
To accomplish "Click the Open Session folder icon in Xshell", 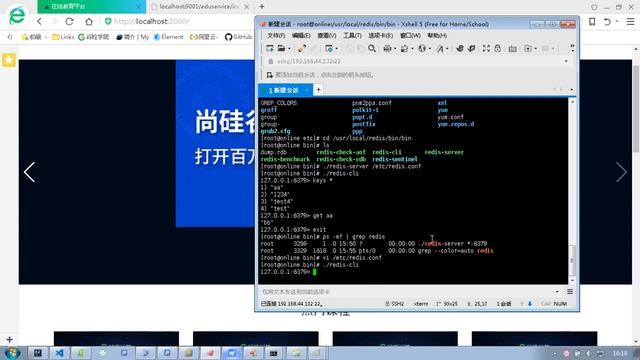I will click(282, 49).
